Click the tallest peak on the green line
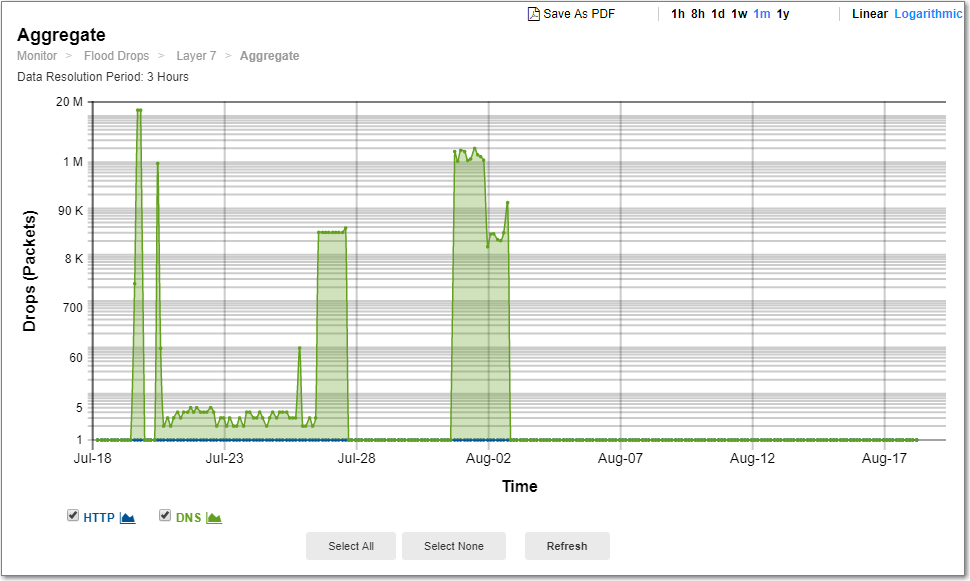This screenshot has width=970, height=581. coord(138,111)
